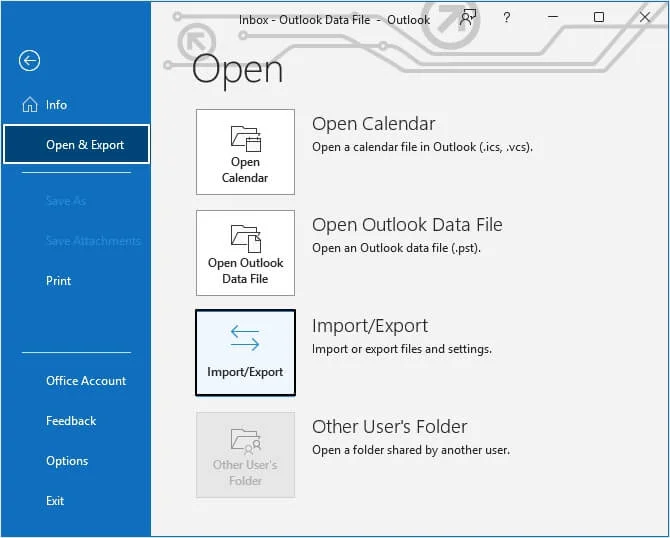670x538 pixels.
Task: Click the Open Outlook Data File heading
Action: coord(407,225)
